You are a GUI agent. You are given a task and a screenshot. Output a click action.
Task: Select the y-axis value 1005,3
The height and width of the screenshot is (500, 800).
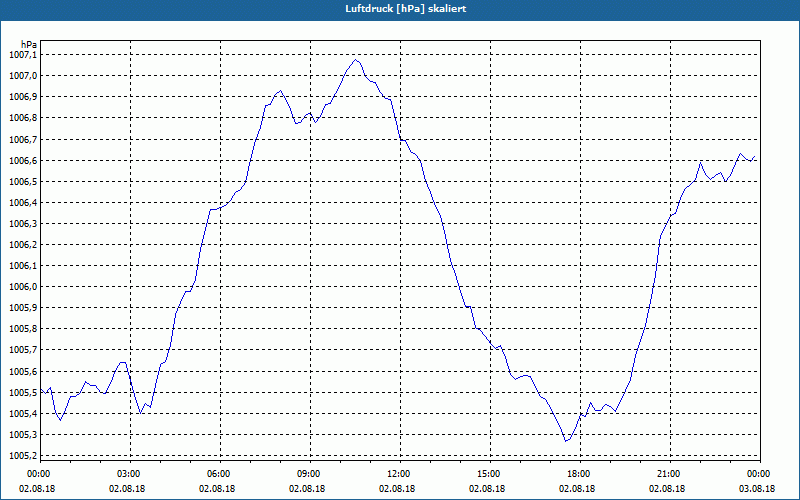23,435
